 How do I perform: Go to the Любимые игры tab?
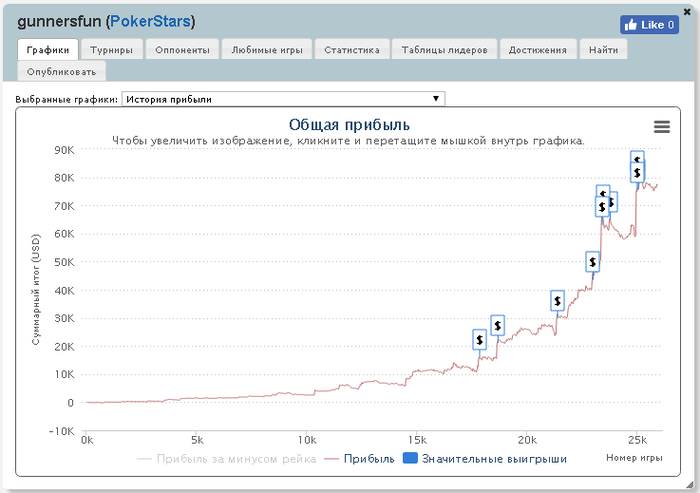tap(267, 50)
